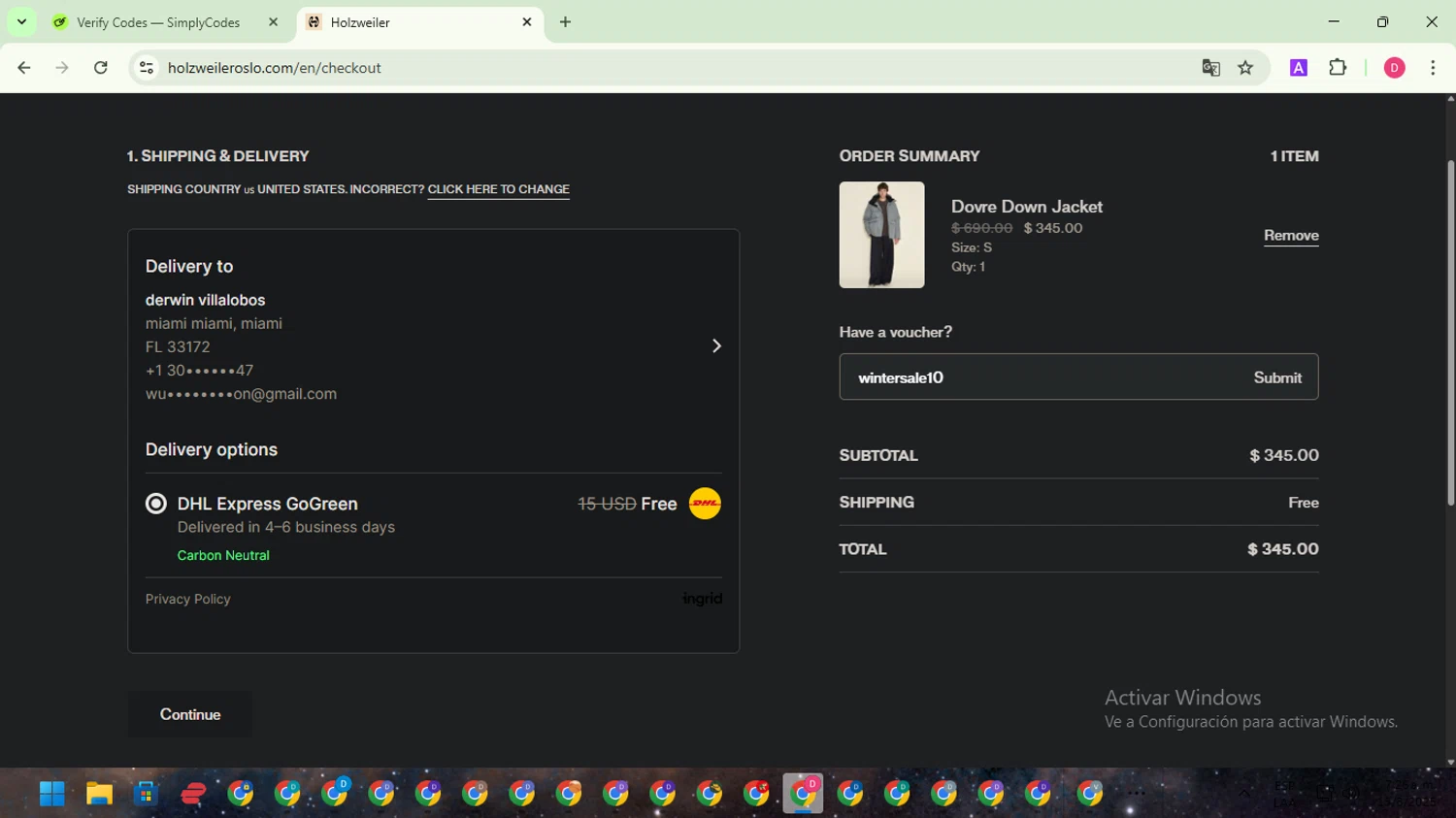Open Chrome's three-dot menu
Image resolution: width=1456 pixels, height=818 pixels.
(1433, 68)
